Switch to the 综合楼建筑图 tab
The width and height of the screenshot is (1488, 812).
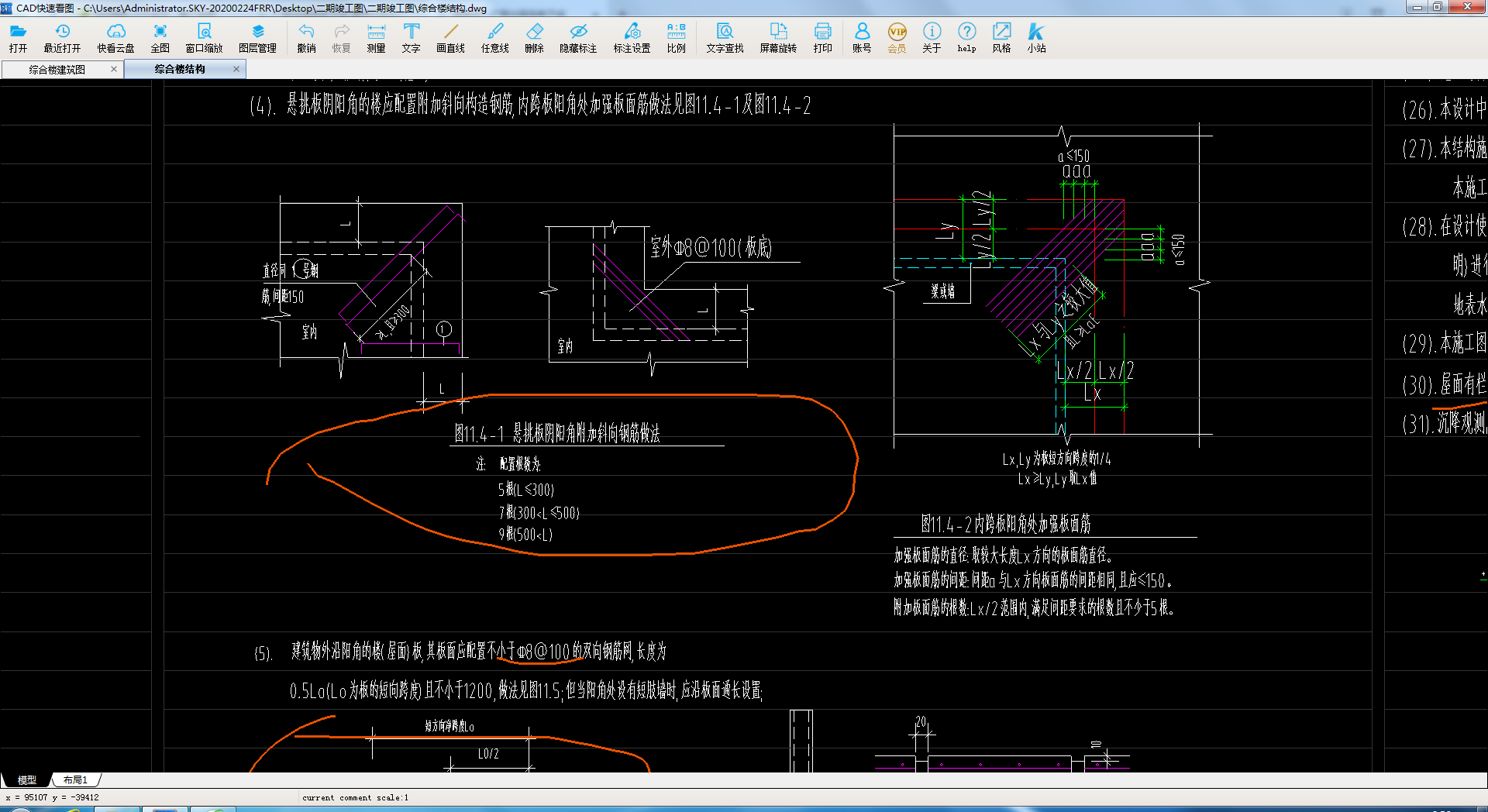[57, 69]
